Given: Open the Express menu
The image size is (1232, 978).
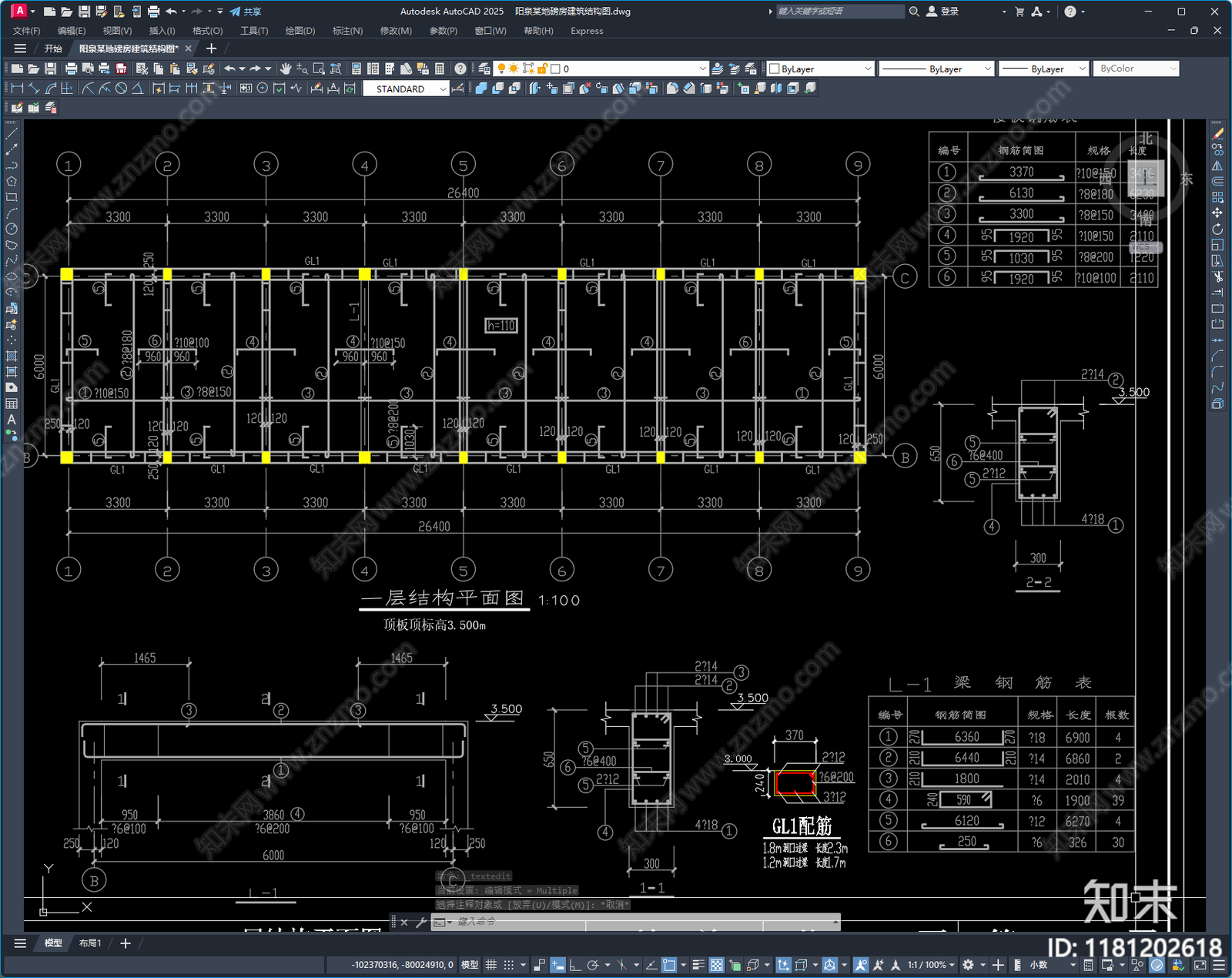Looking at the screenshot, I should 587,31.
